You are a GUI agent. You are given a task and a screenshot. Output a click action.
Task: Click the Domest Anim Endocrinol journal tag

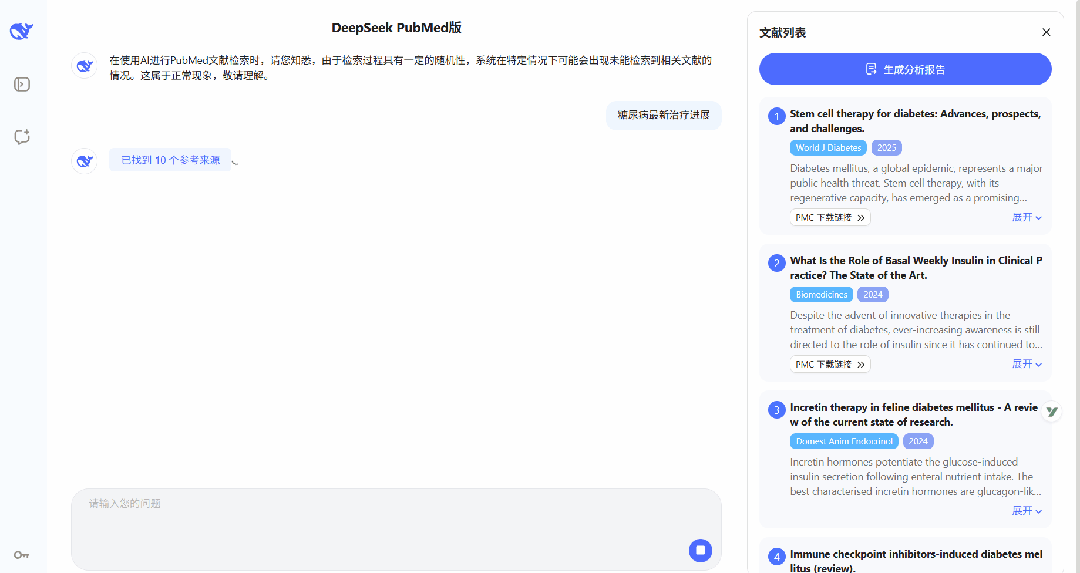(844, 441)
